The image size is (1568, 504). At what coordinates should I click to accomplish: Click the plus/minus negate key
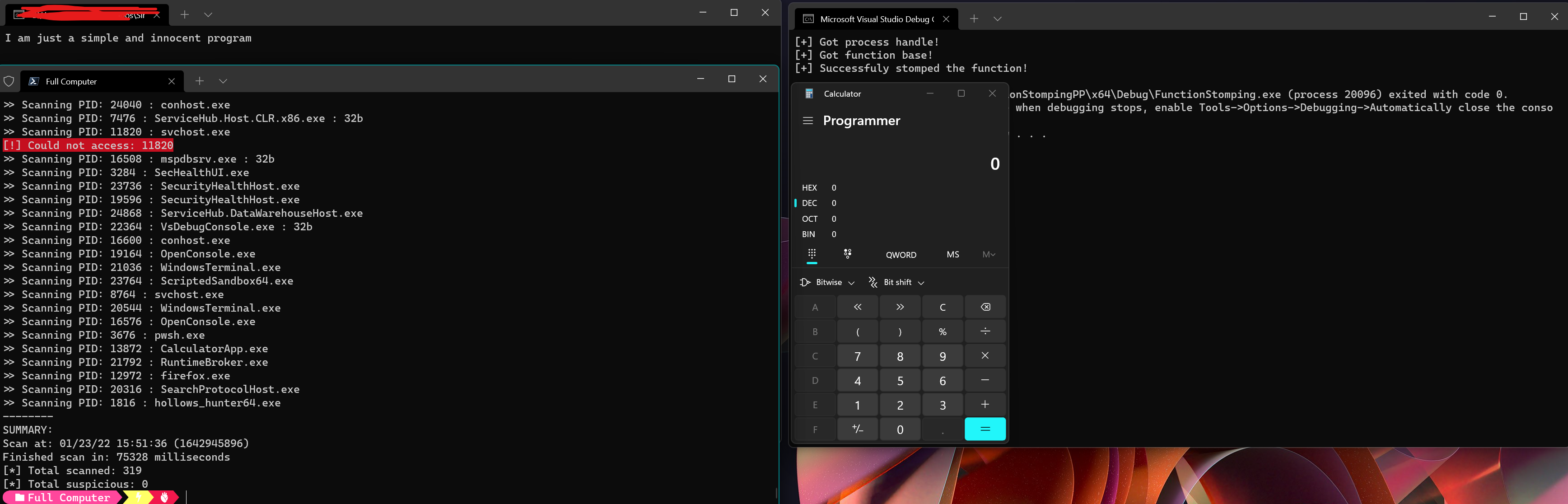pyautogui.click(x=857, y=429)
